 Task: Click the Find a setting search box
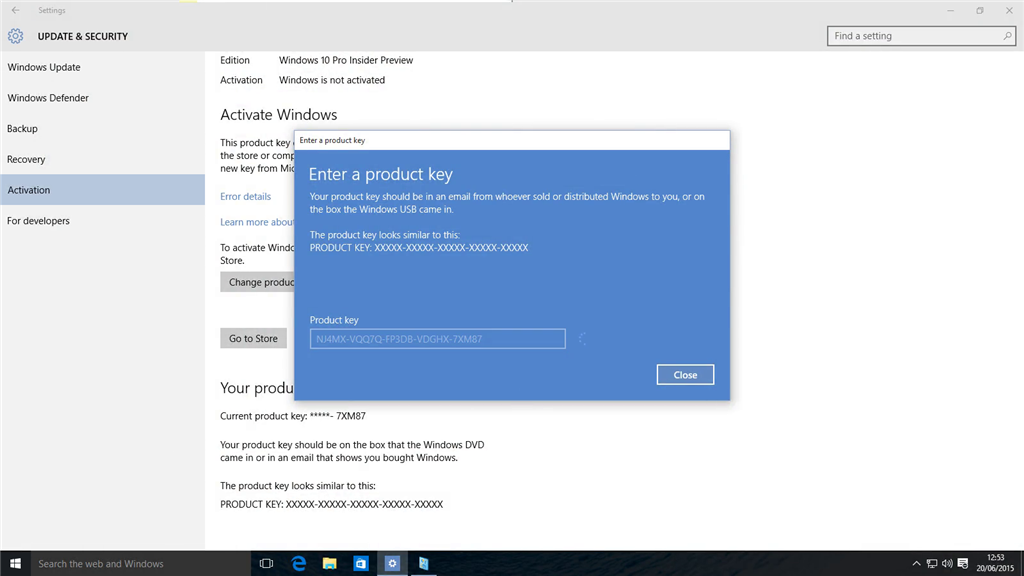[921, 36]
